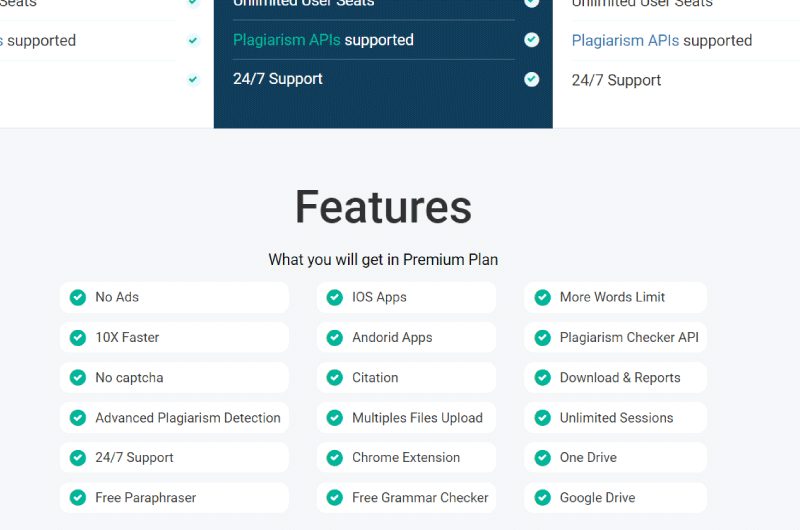Click the checkmark icon beside 10X Faster
The width and height of the screenshot is (800, 530).
coord(78,338)
